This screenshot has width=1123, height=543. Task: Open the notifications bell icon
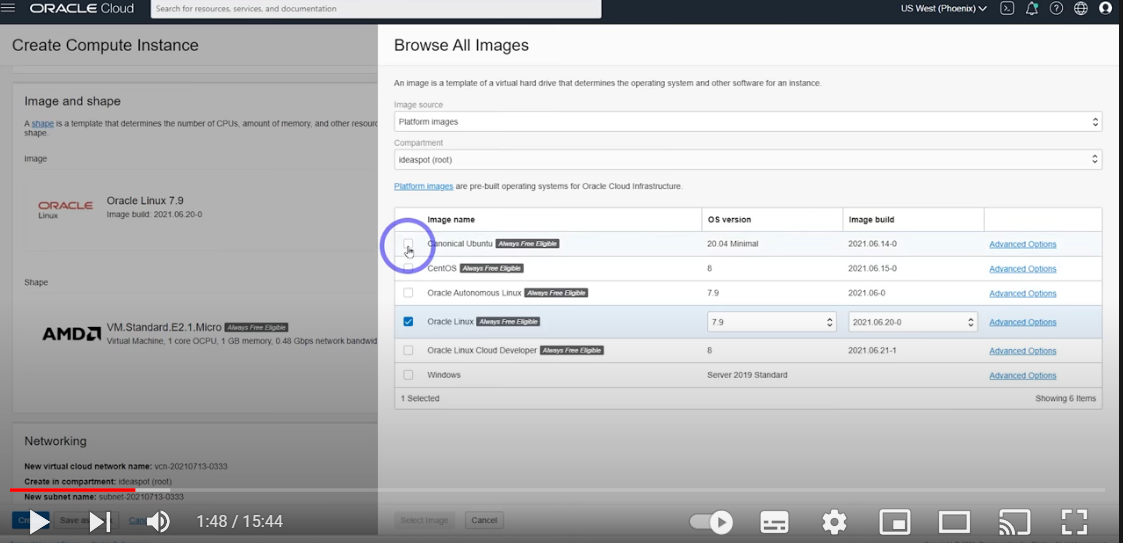1031,9
